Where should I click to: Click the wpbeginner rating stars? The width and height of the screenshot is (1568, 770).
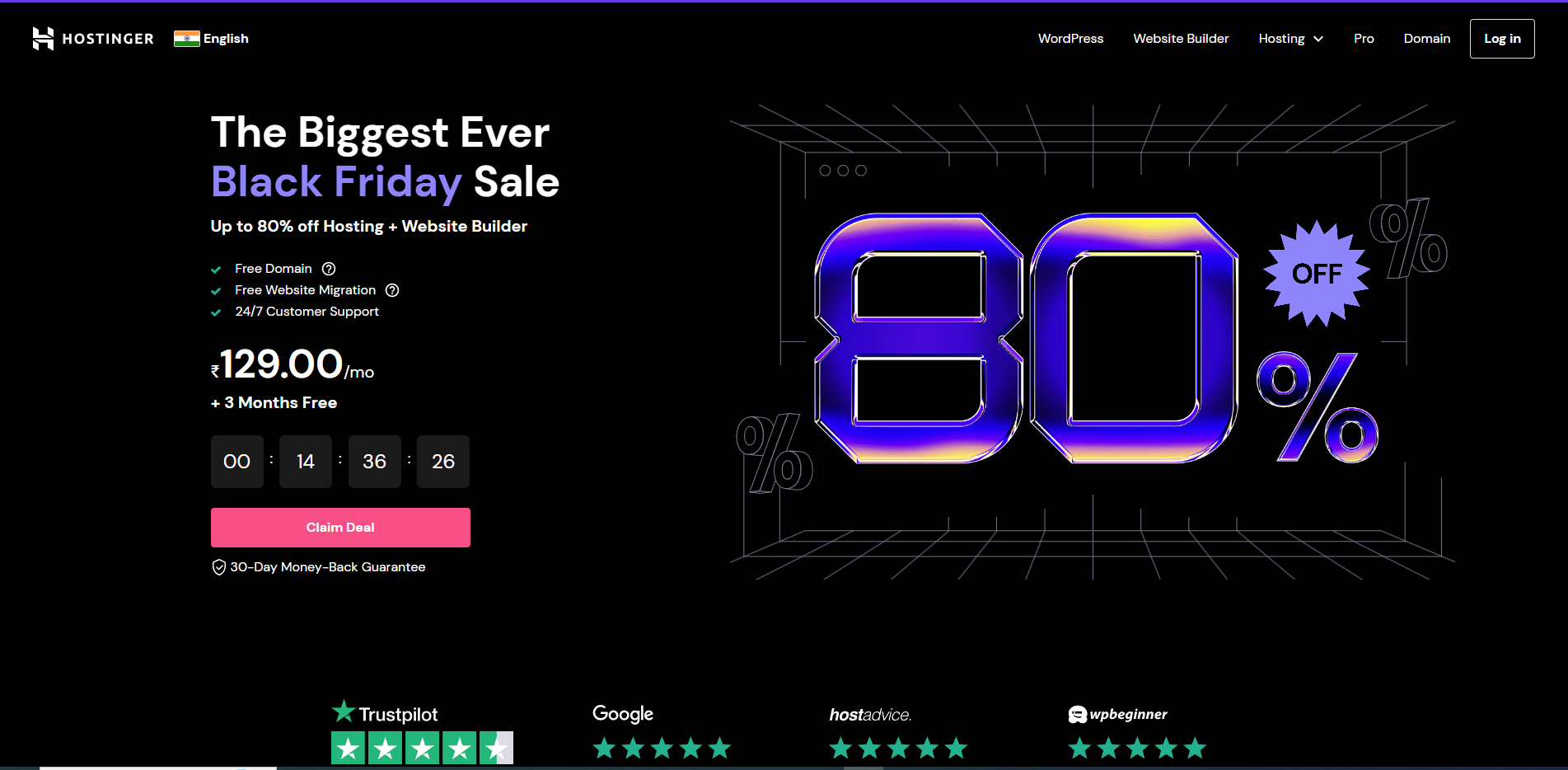[1137, 749]
